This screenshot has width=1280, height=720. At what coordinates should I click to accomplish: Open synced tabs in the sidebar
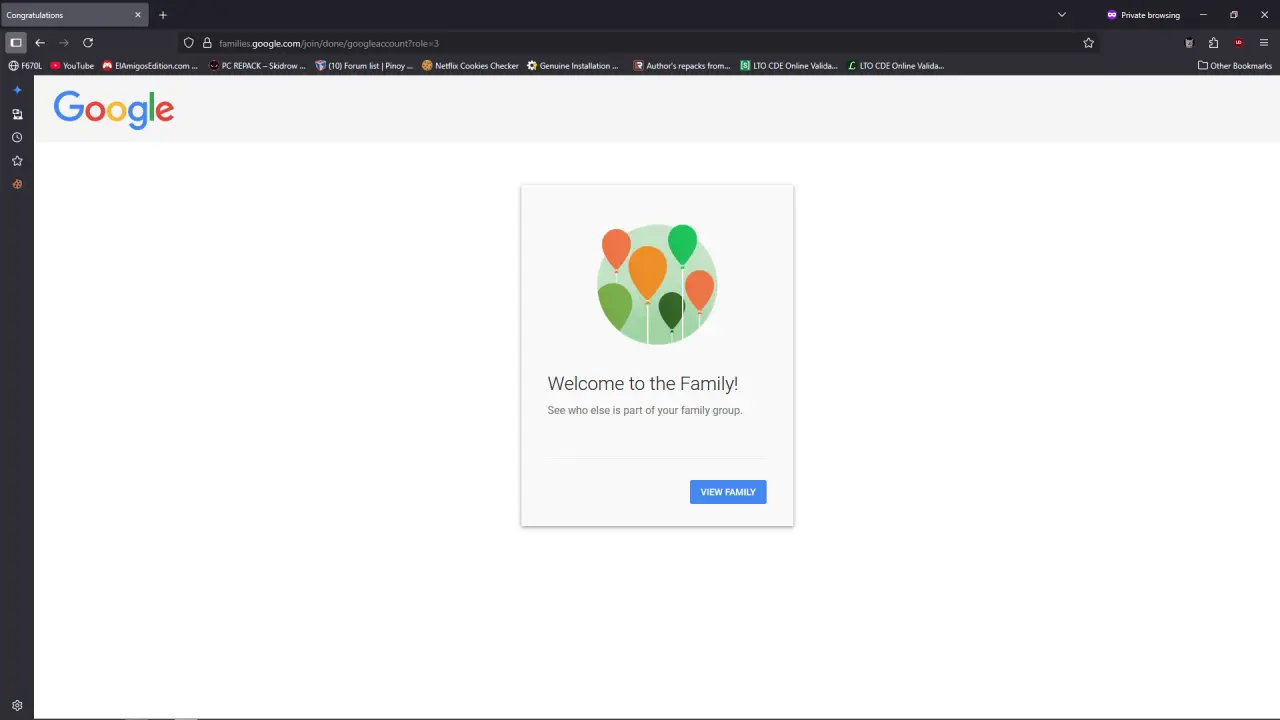click(17, 114)
